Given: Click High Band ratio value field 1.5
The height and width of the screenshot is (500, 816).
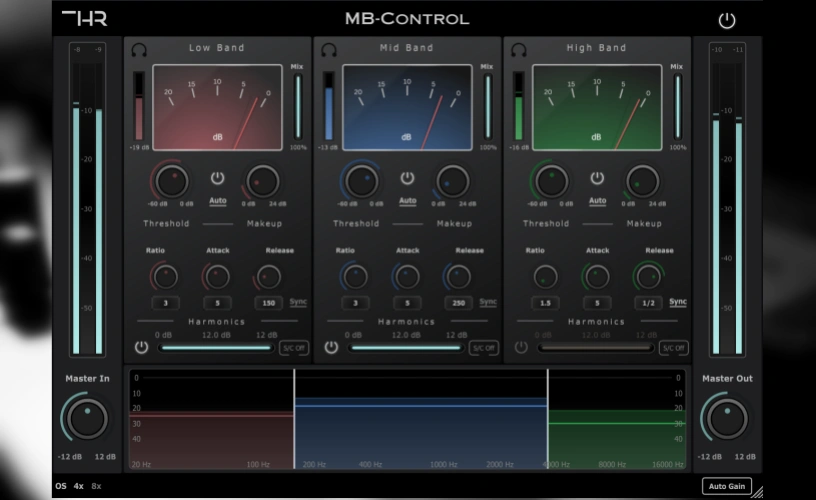Looking at the screenshot, I should [545, 303].
